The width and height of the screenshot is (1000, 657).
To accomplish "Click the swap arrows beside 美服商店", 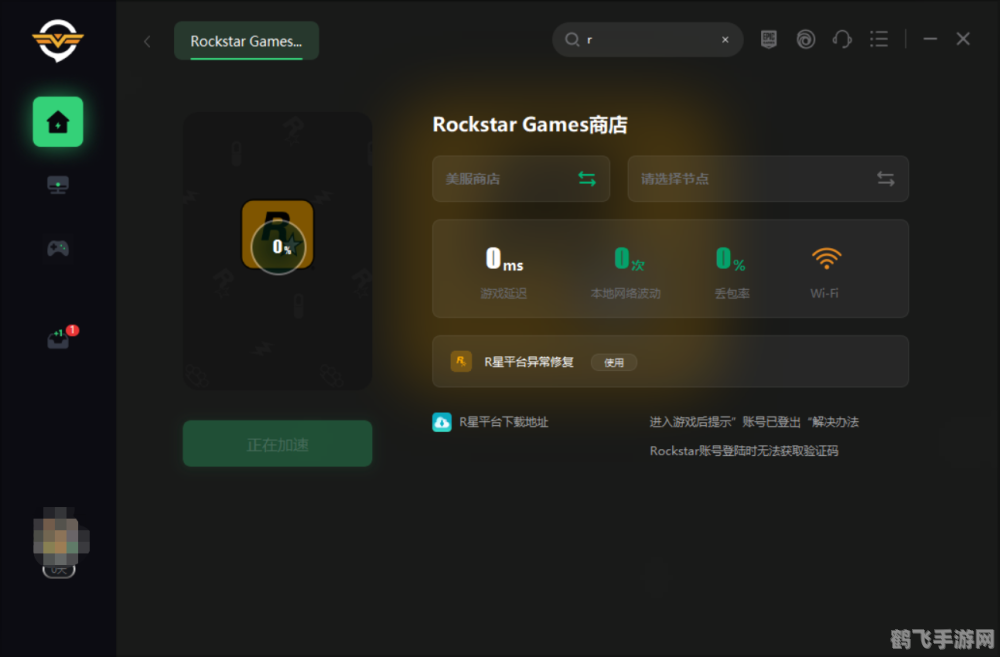I will pyautogui.click(x=588, y=178).
